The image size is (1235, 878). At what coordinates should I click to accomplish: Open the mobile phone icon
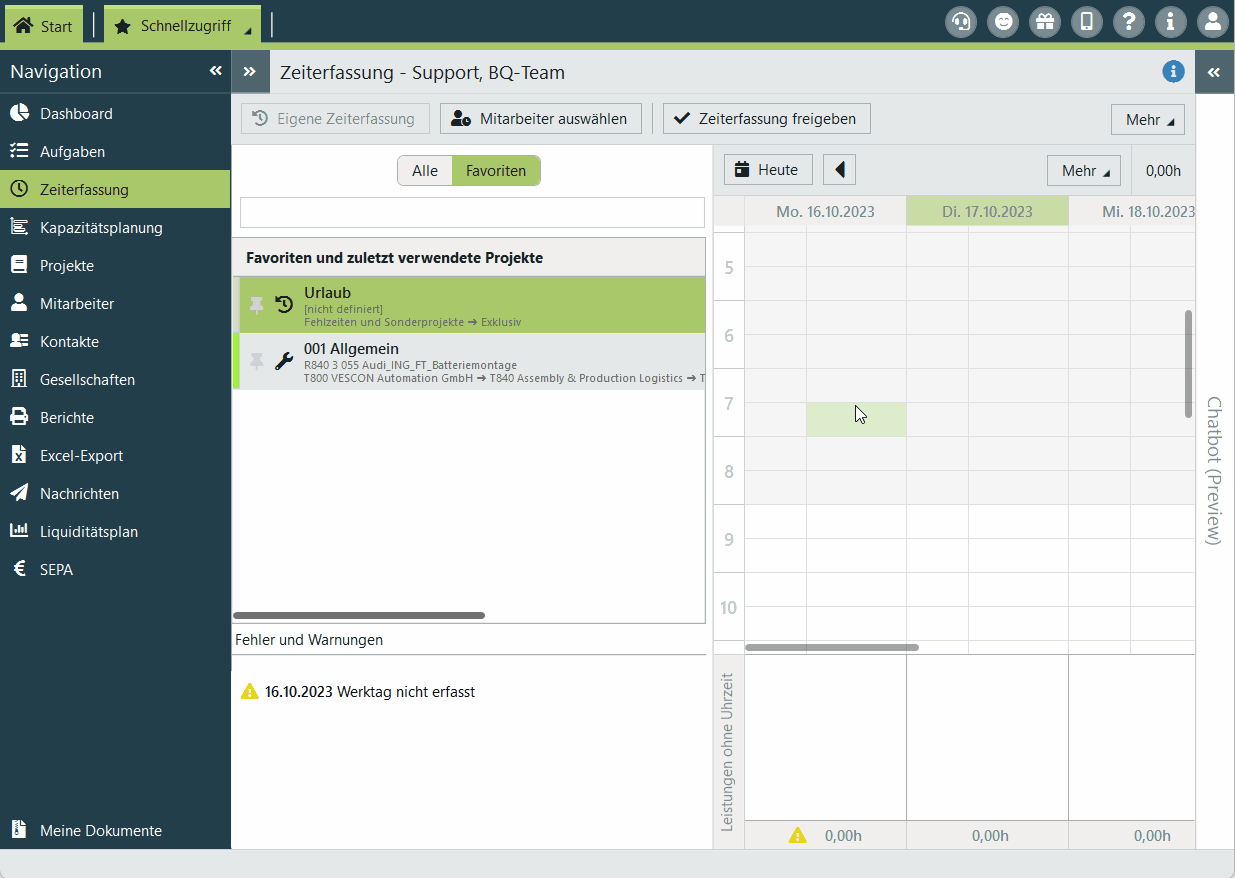point(1087,22)
